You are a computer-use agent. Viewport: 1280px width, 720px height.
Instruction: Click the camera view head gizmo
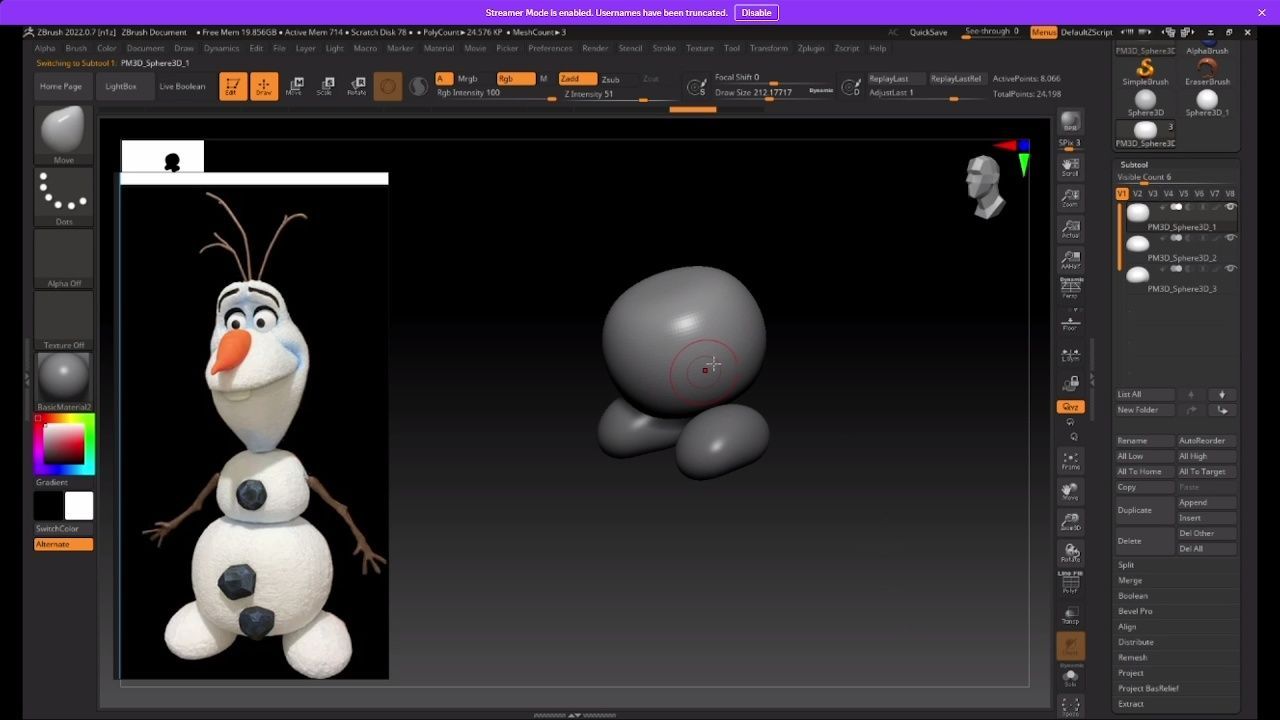[x=985, y=187]
